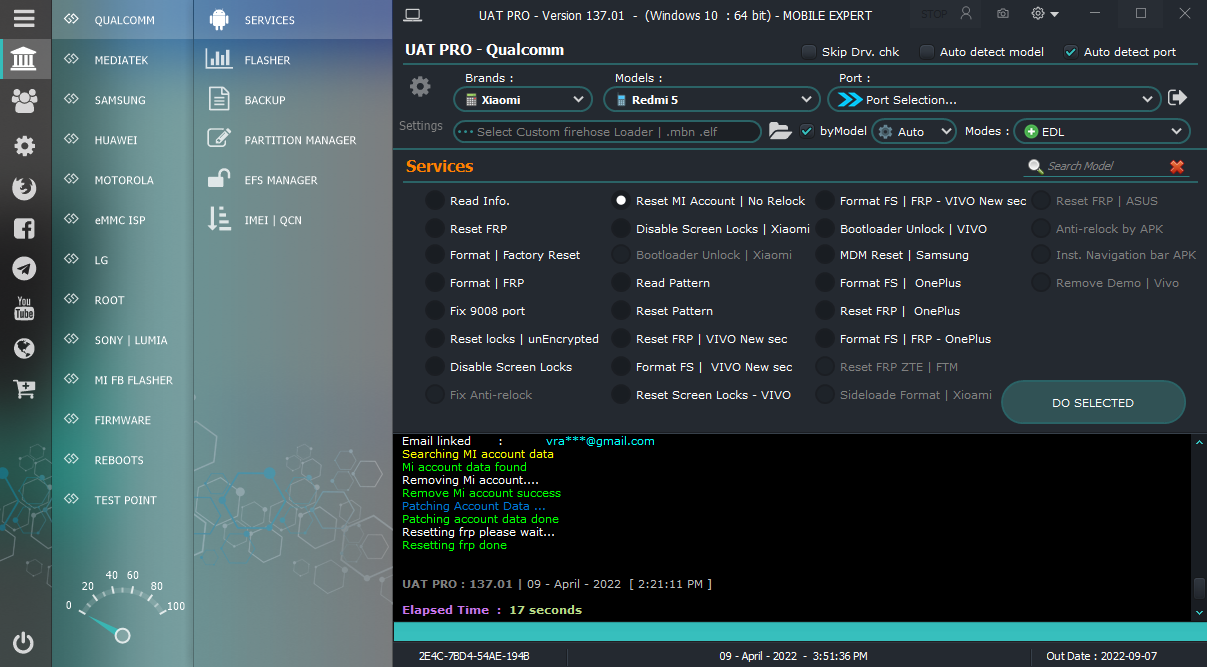This screenshot has height=667, width=1207.
Task: Toggle the byModel checkbox
Action: pyautogui.click(x=807, y=130)
